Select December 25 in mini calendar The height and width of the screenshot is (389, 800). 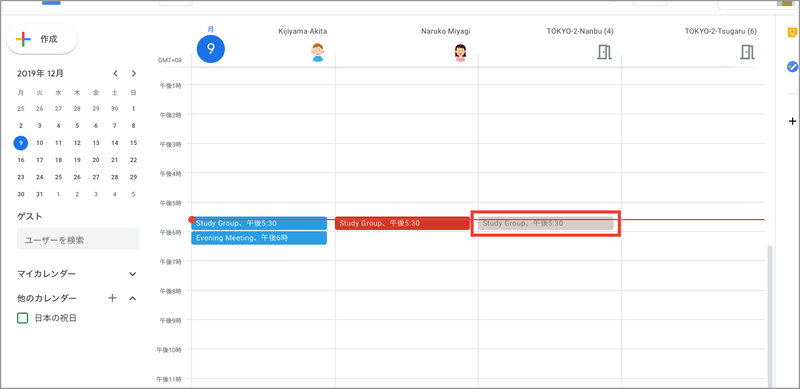59,177
